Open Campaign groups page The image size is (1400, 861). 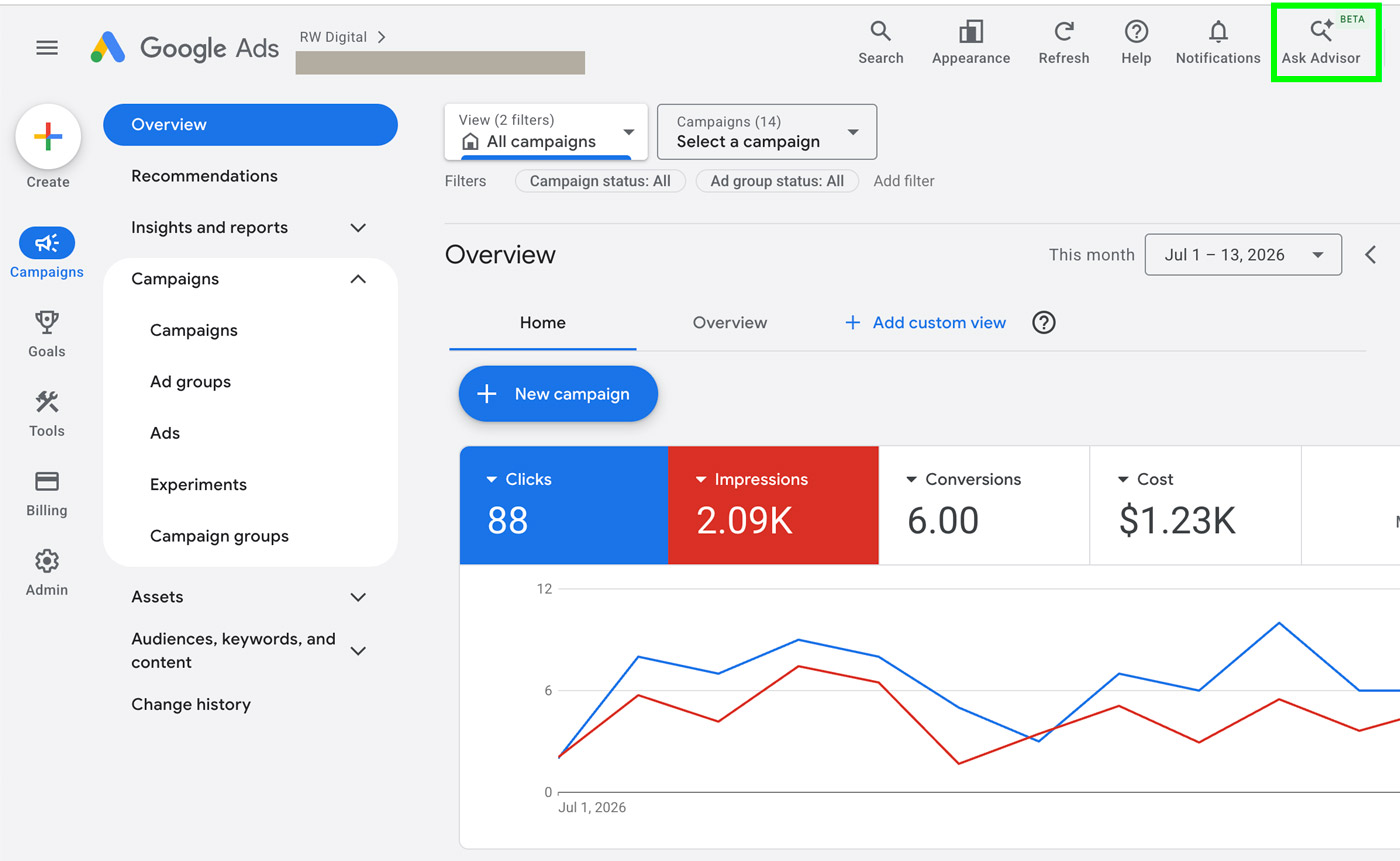point(219,536)
